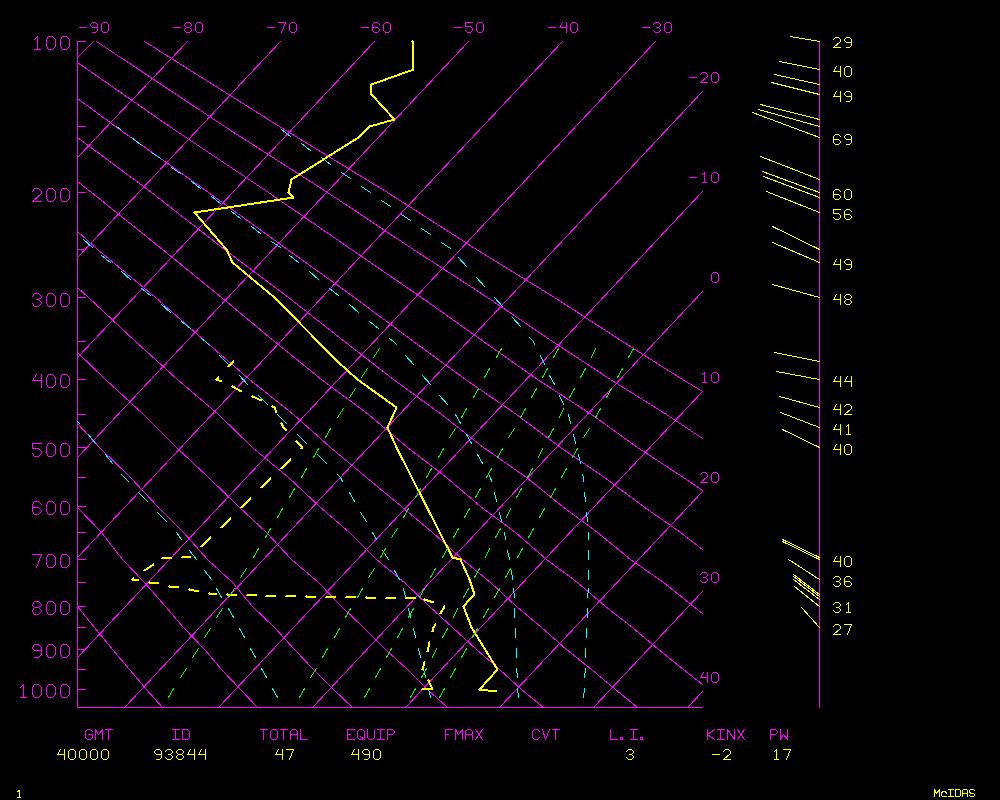The height and width of the screenshot is (800, 1000).
Task: Select the wind speed value 69
Action: tap(842, 140)
